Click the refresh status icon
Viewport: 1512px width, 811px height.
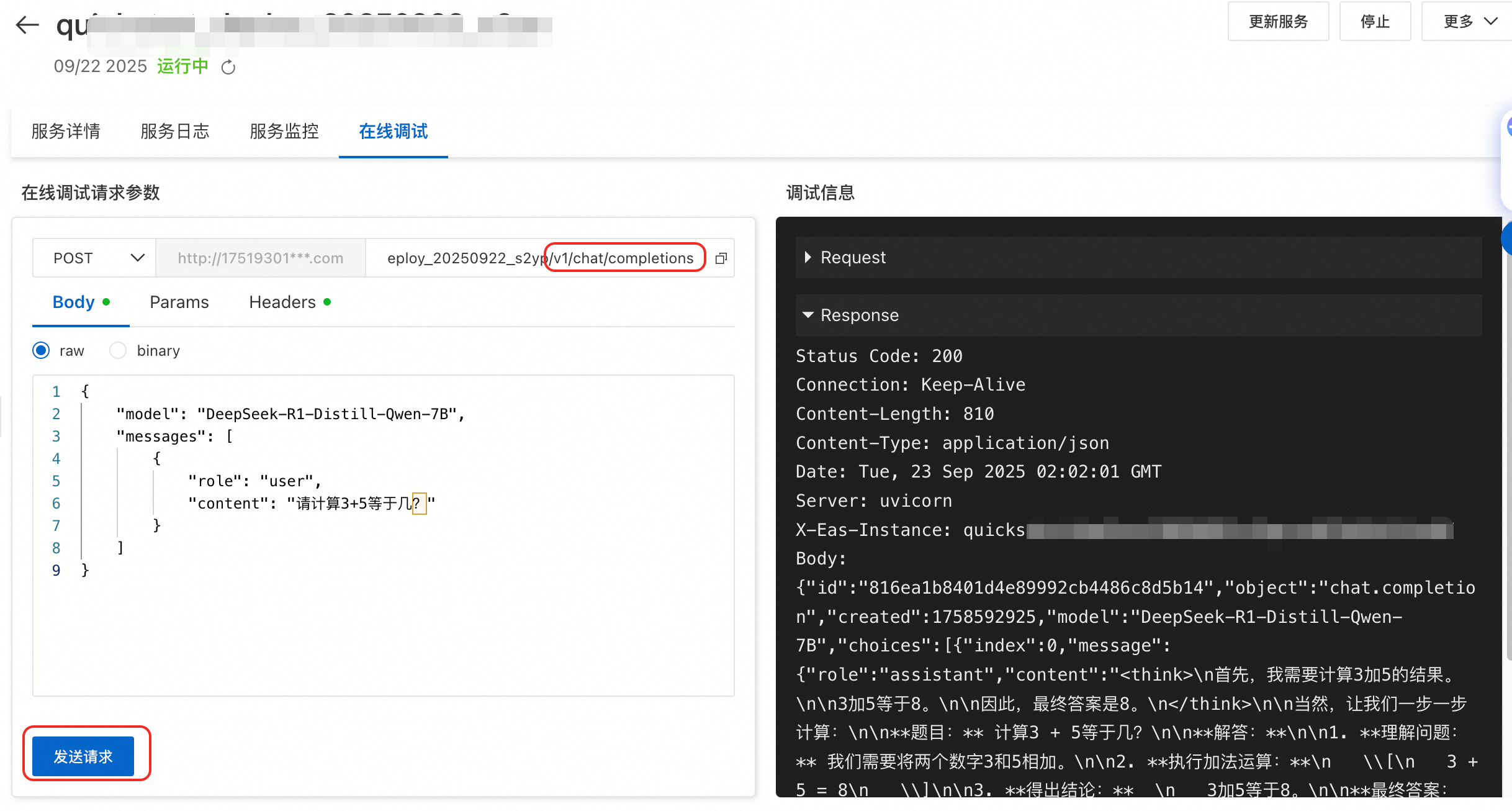228,67
